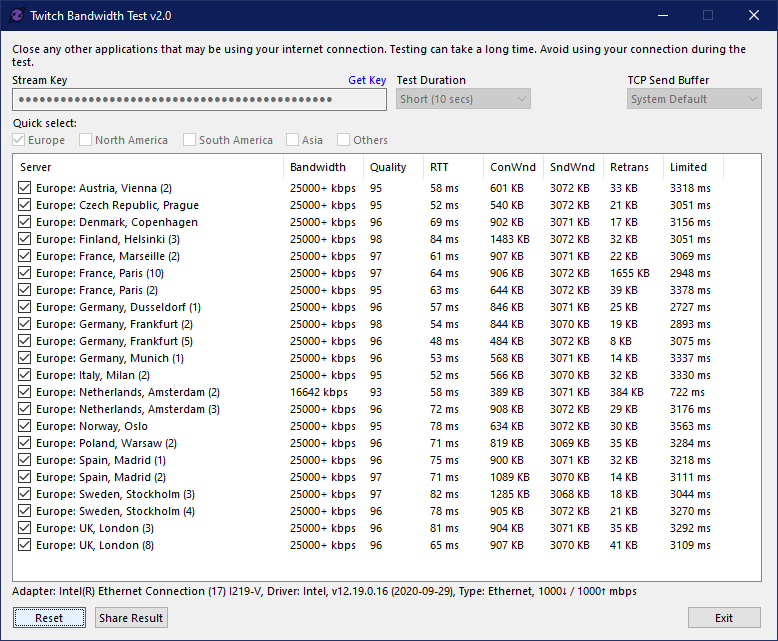Screen dimensions: 778x641
Task: Enable the South America quick select checkbox
Action: point(189,140)
